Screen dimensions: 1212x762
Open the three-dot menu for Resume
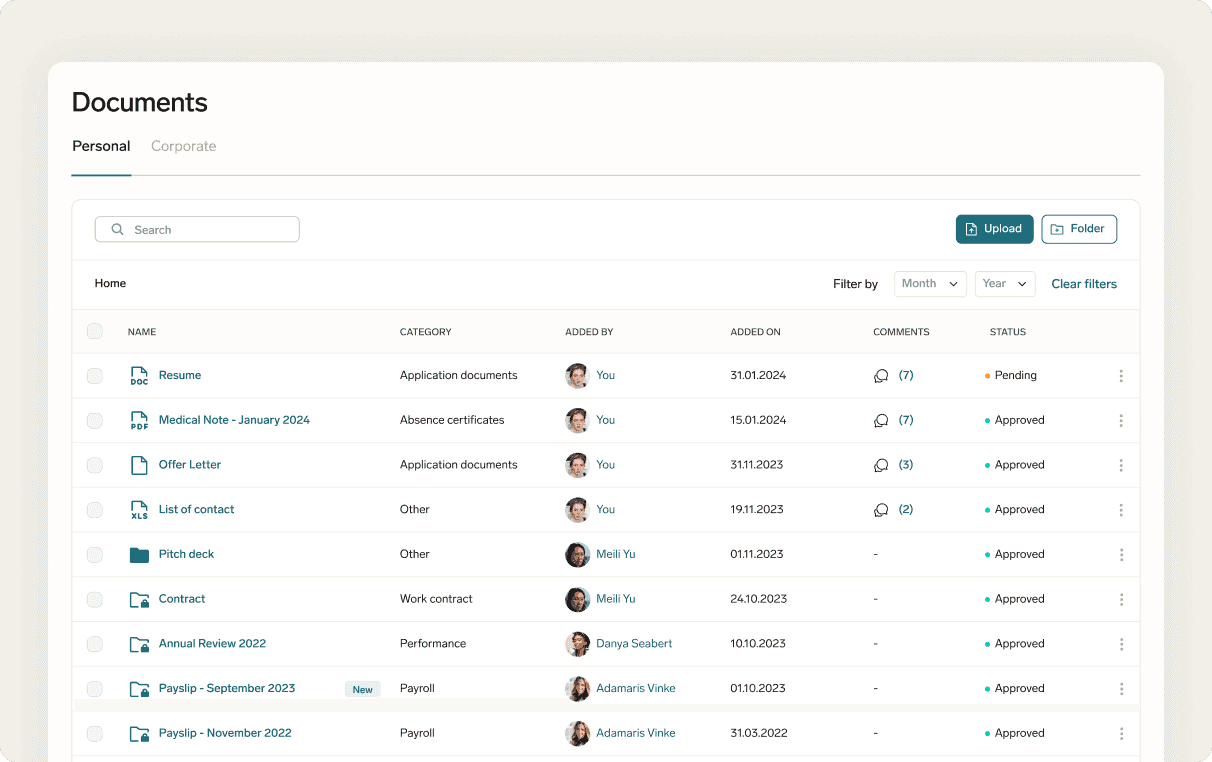[1121, 376]
